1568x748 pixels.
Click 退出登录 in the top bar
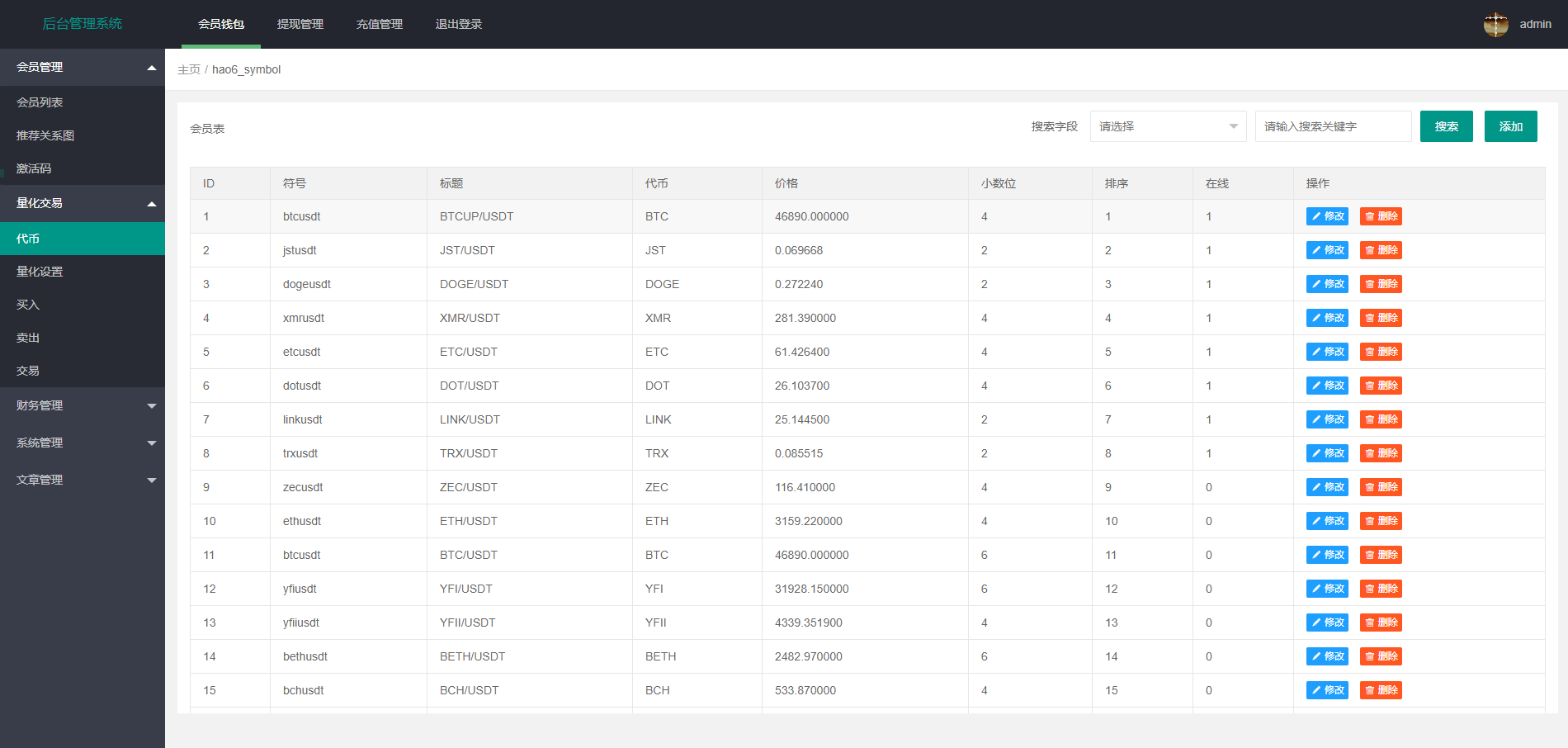(459, 24)
